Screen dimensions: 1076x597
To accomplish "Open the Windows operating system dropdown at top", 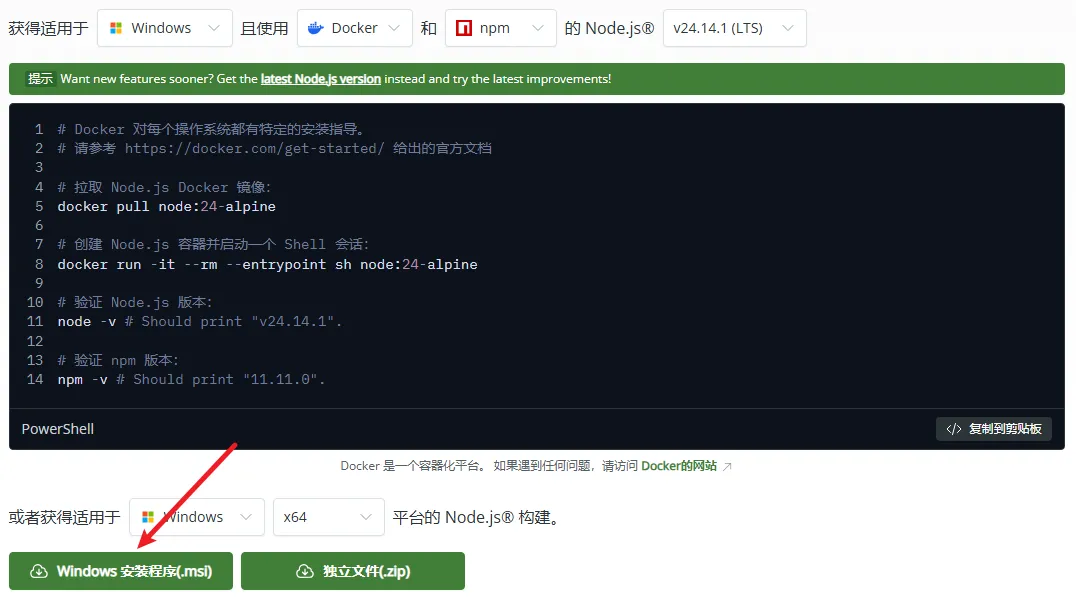I will pyautogui.click(x=165, y=28).
